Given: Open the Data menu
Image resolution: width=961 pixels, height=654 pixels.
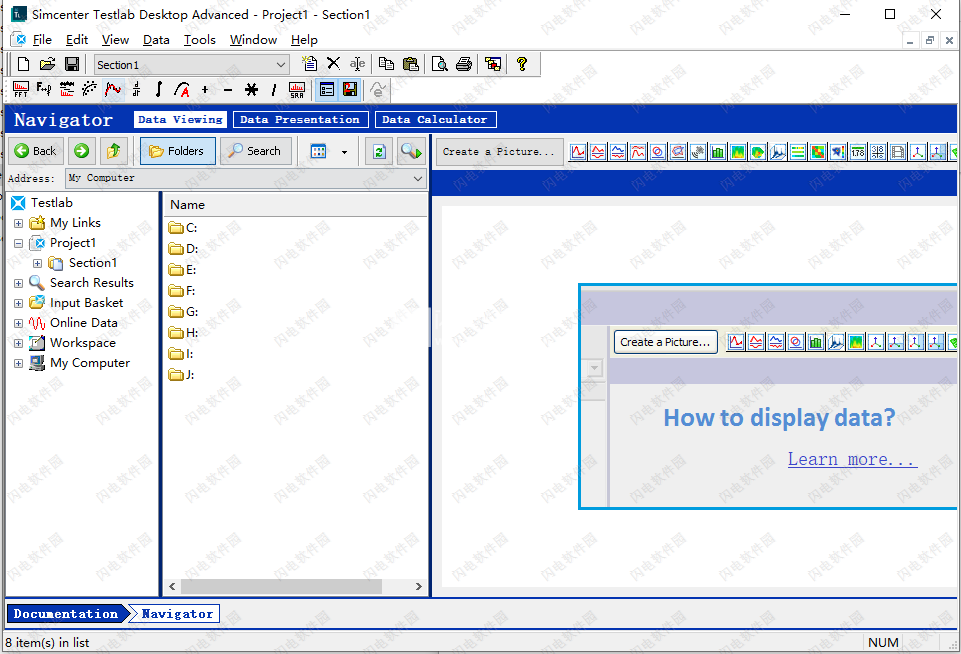Looking at the screenshot, I should (x=156, y=40).
